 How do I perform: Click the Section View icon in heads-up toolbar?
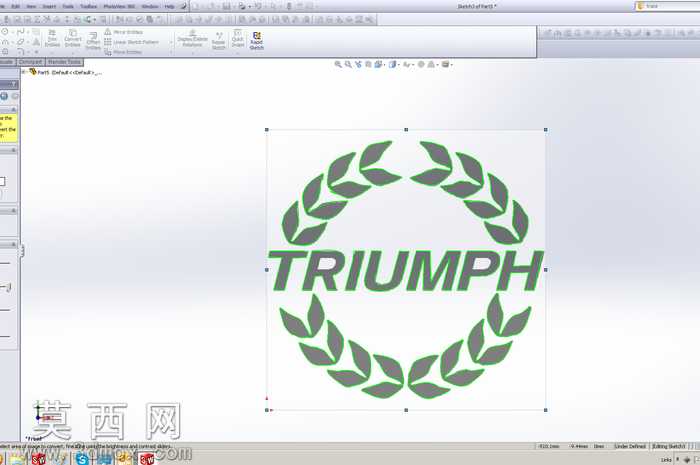pos(368,65)
